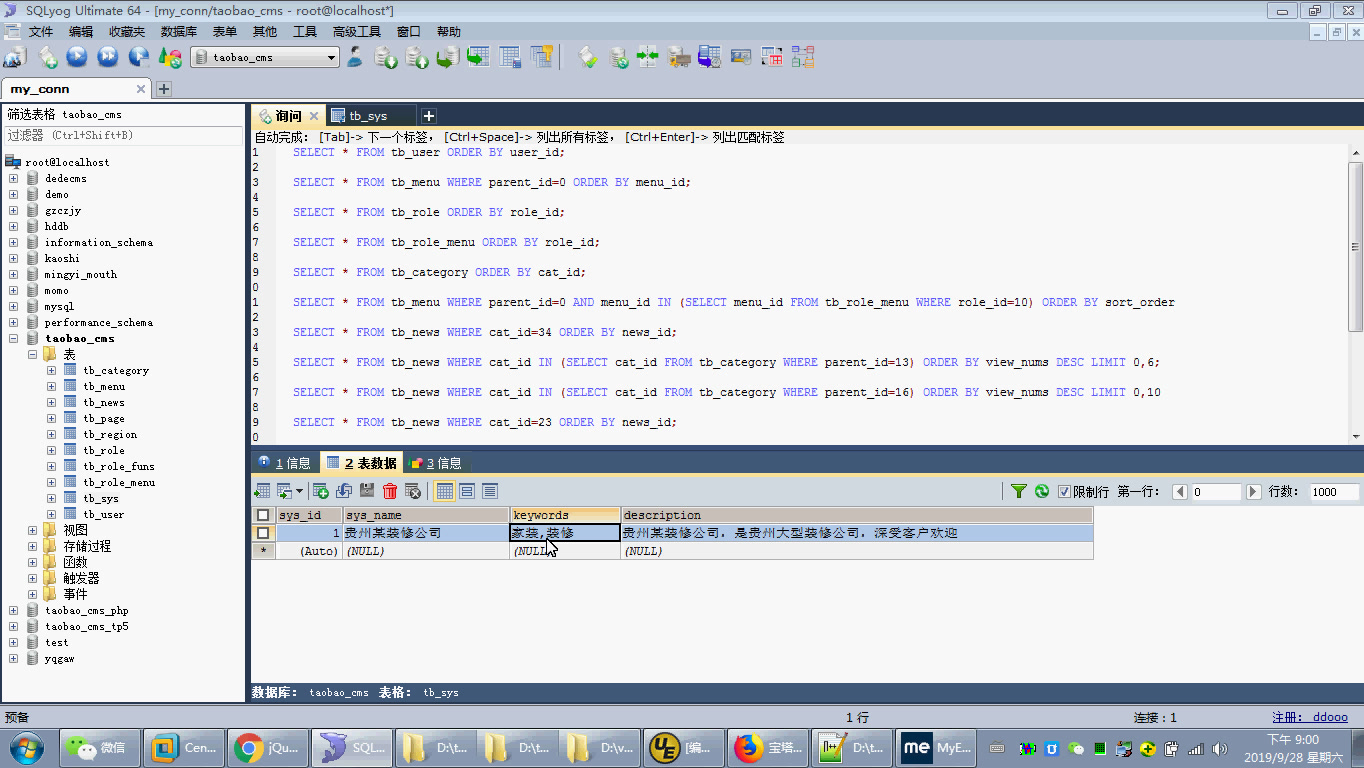Click the row selector checkbox of sys_id 1

click(x=263, y=532)
